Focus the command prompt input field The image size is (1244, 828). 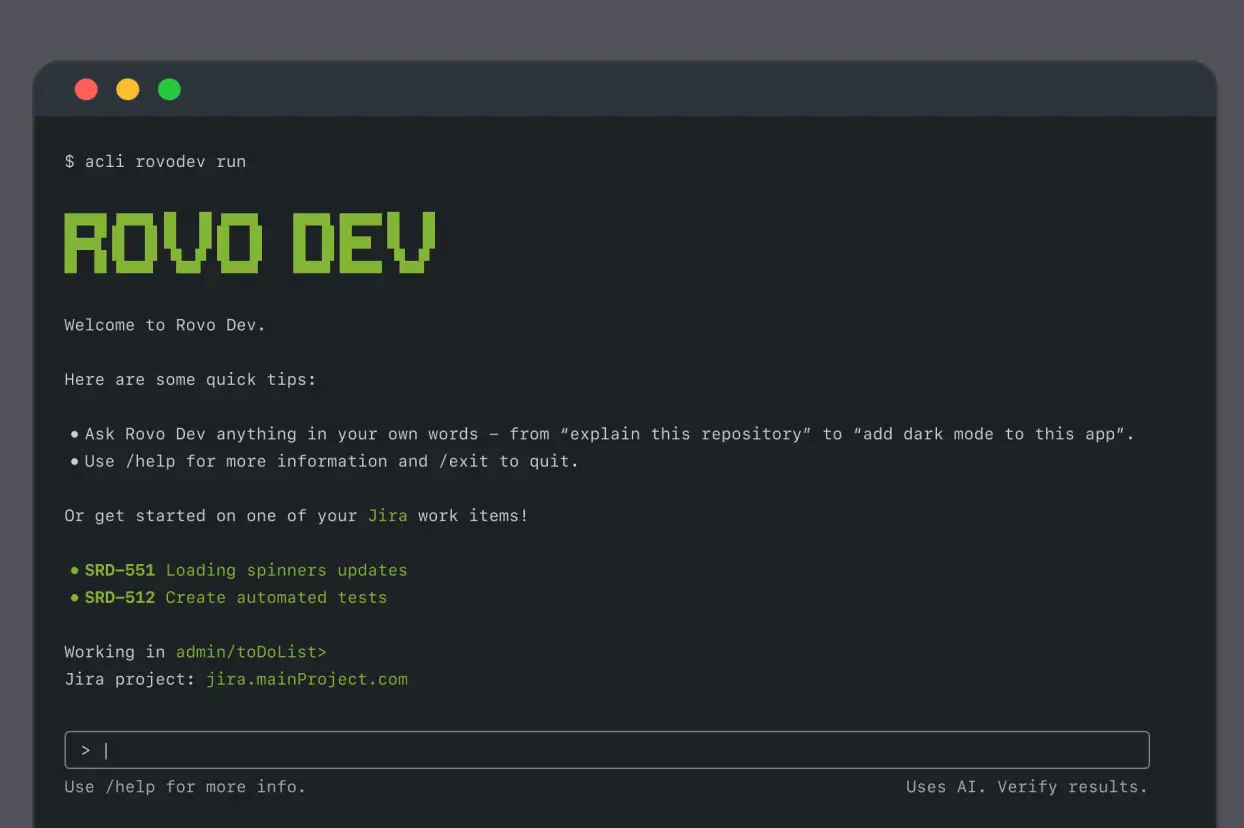point(620,750)
